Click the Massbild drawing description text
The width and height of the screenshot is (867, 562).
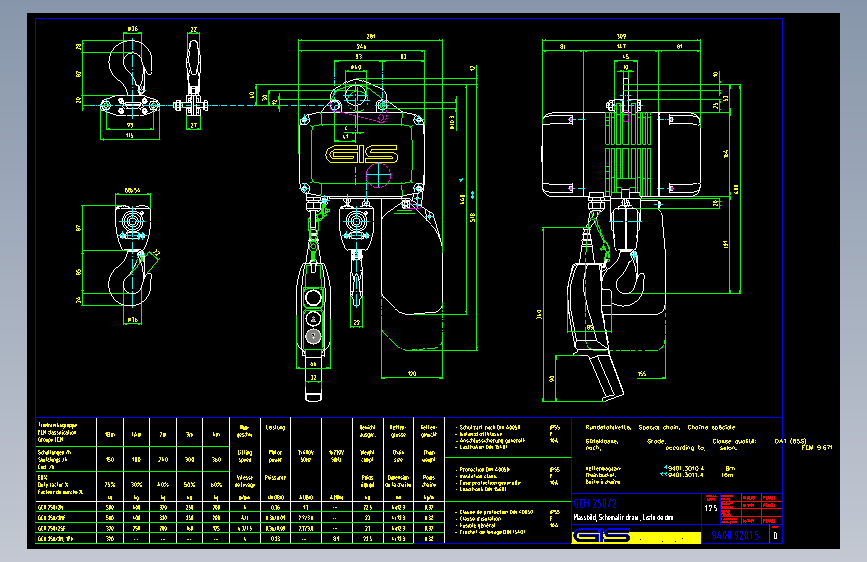[x=623, y=518]
